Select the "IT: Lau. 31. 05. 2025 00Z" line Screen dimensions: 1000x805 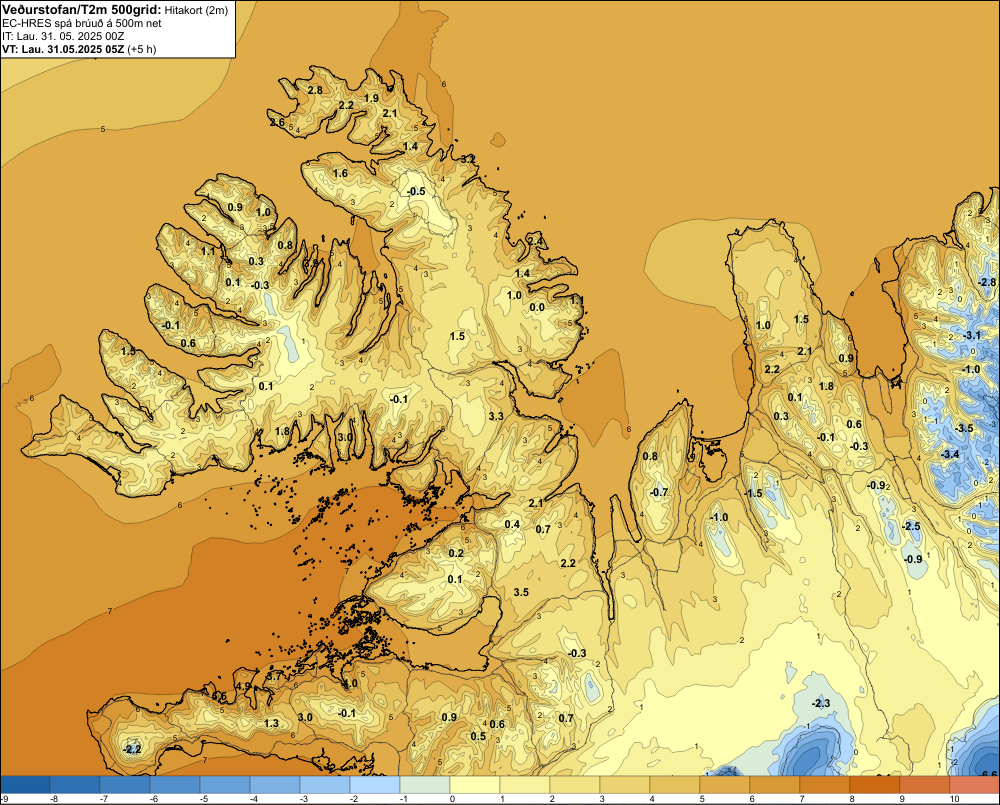(x=62, y=36)
